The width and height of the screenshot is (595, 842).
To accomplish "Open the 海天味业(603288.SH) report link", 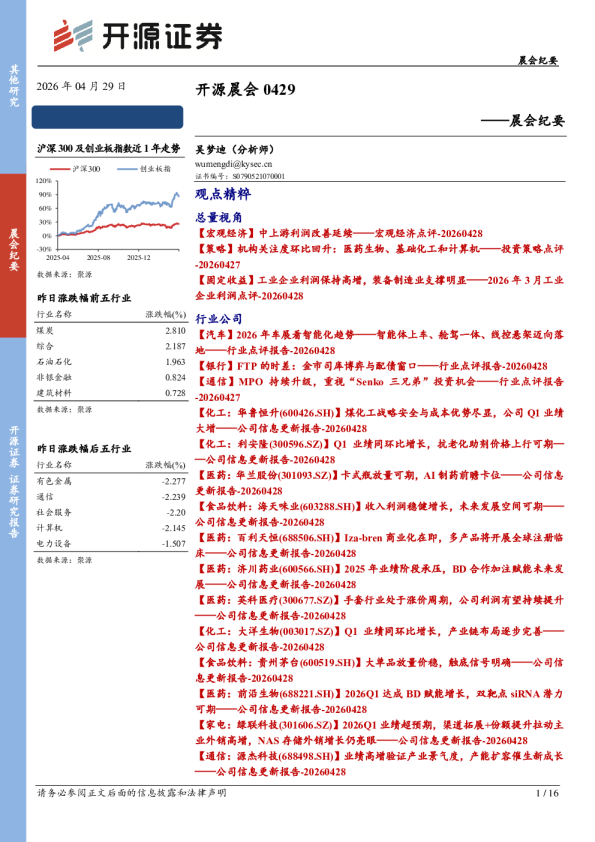I will (x=380, y=514).
